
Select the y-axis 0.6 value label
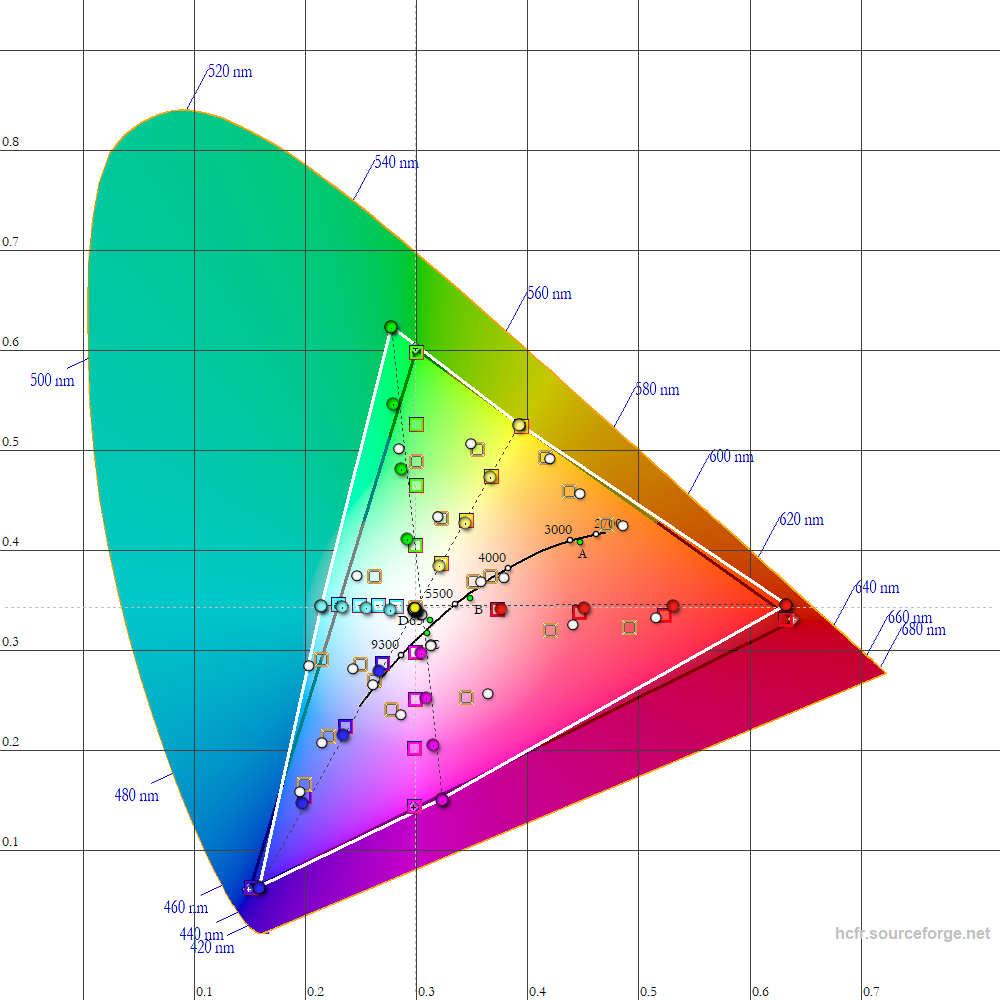pyautogui.click(x=11, y=342)
